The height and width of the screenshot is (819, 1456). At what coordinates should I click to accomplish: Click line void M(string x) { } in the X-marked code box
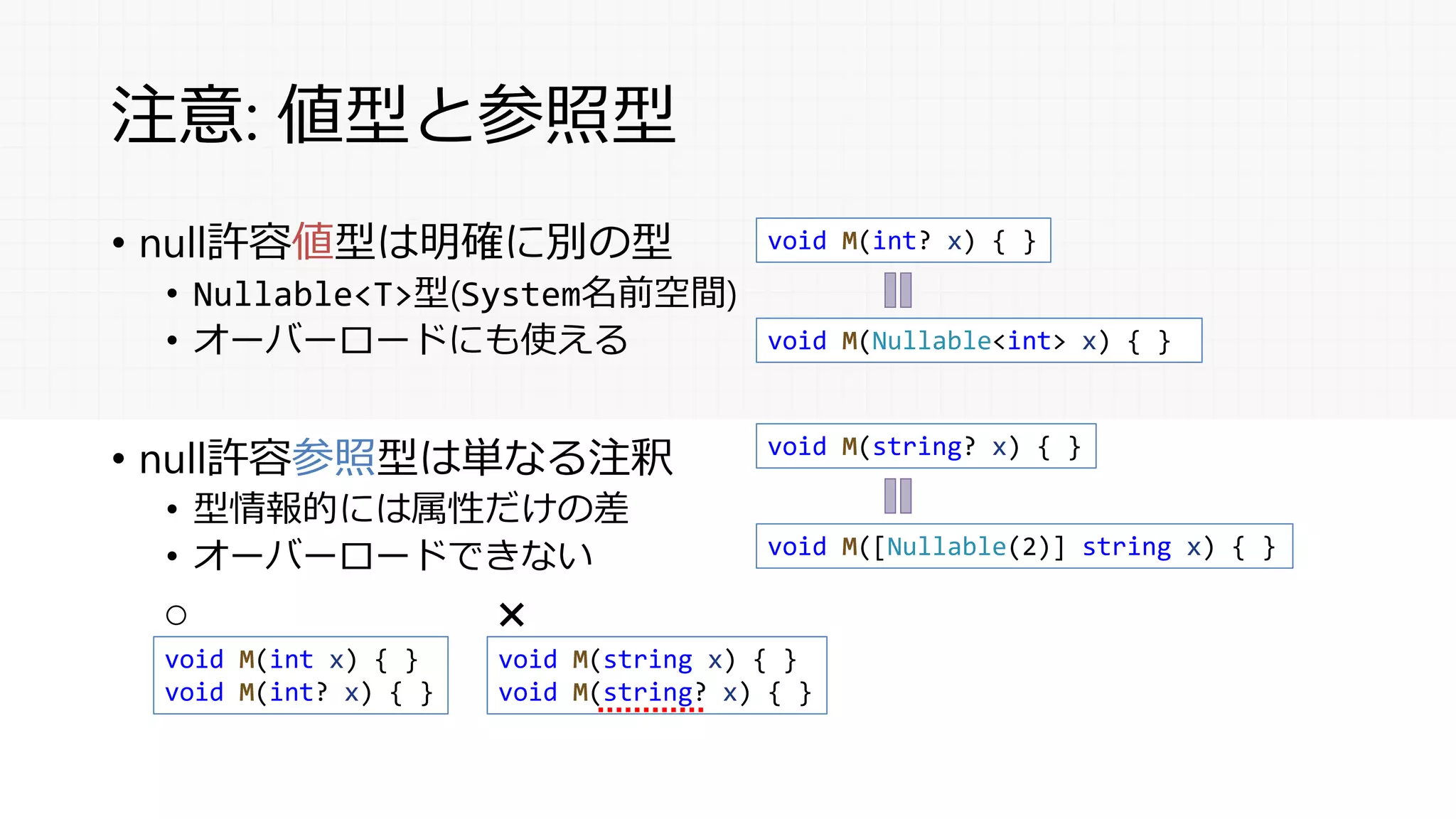(x=648, y=660)
